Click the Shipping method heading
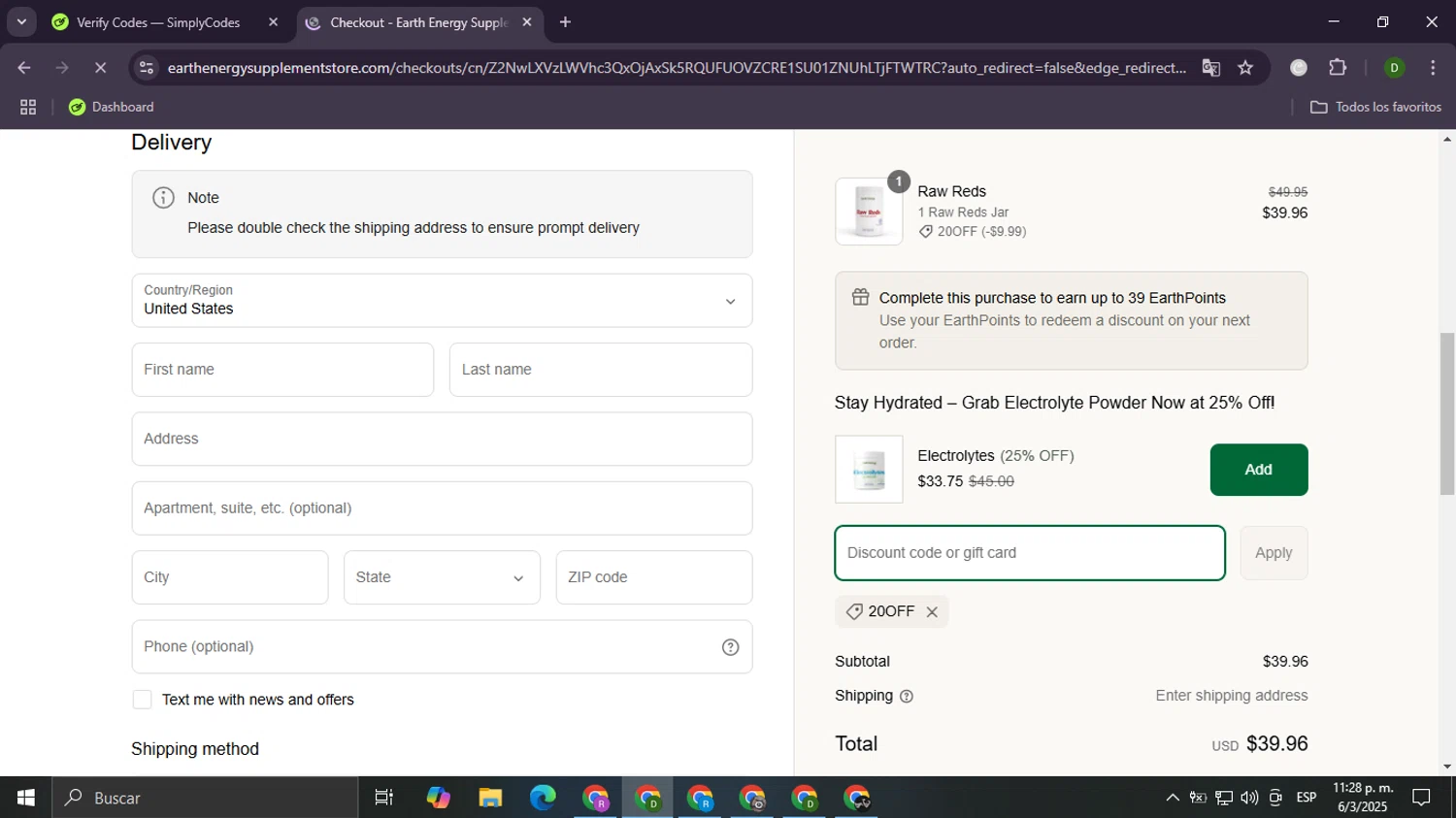Viewport: 1456px width, 818px height. [195, 749]
